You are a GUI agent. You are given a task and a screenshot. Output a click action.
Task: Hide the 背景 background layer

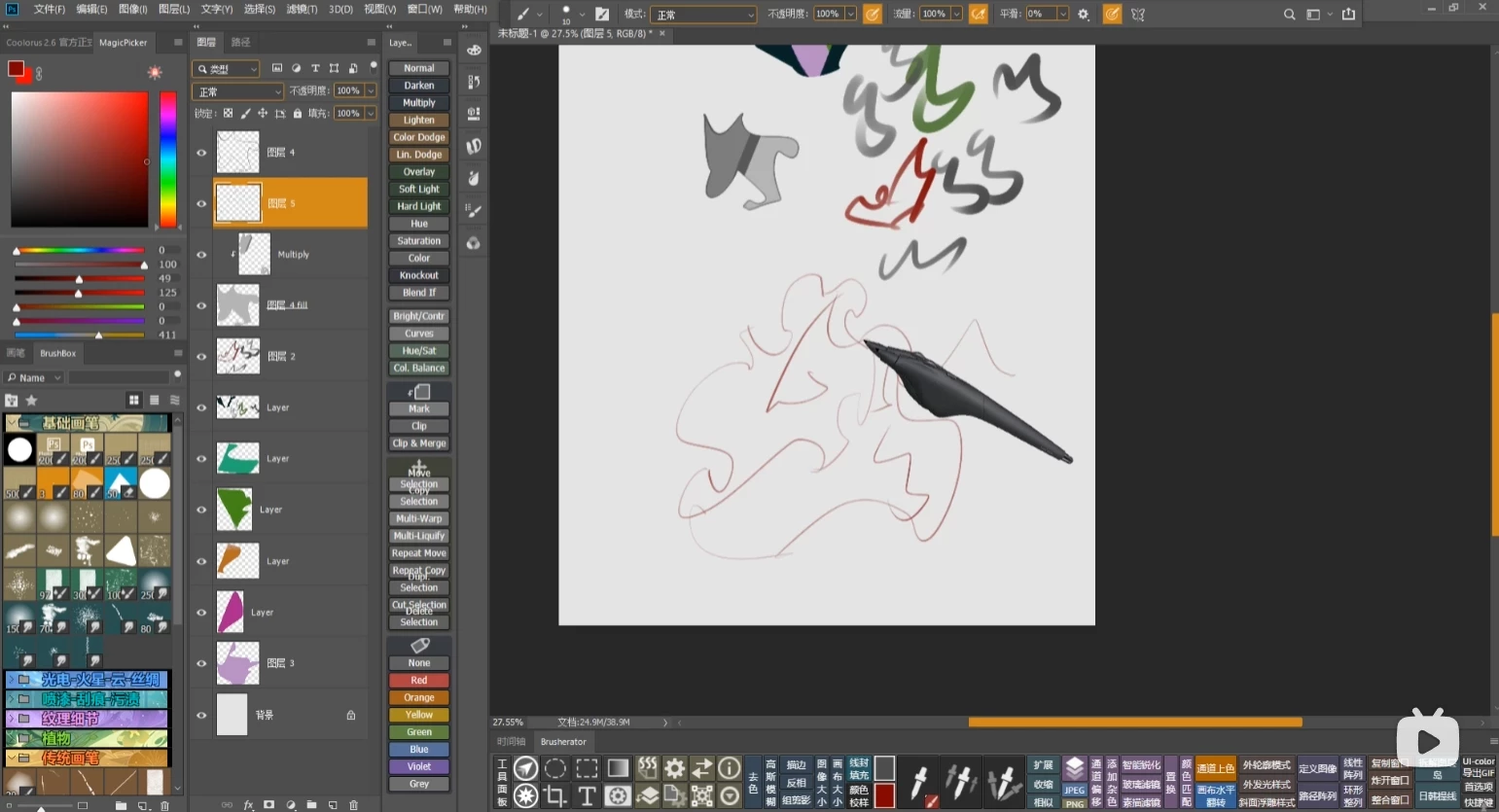click(x=201, y=715)
